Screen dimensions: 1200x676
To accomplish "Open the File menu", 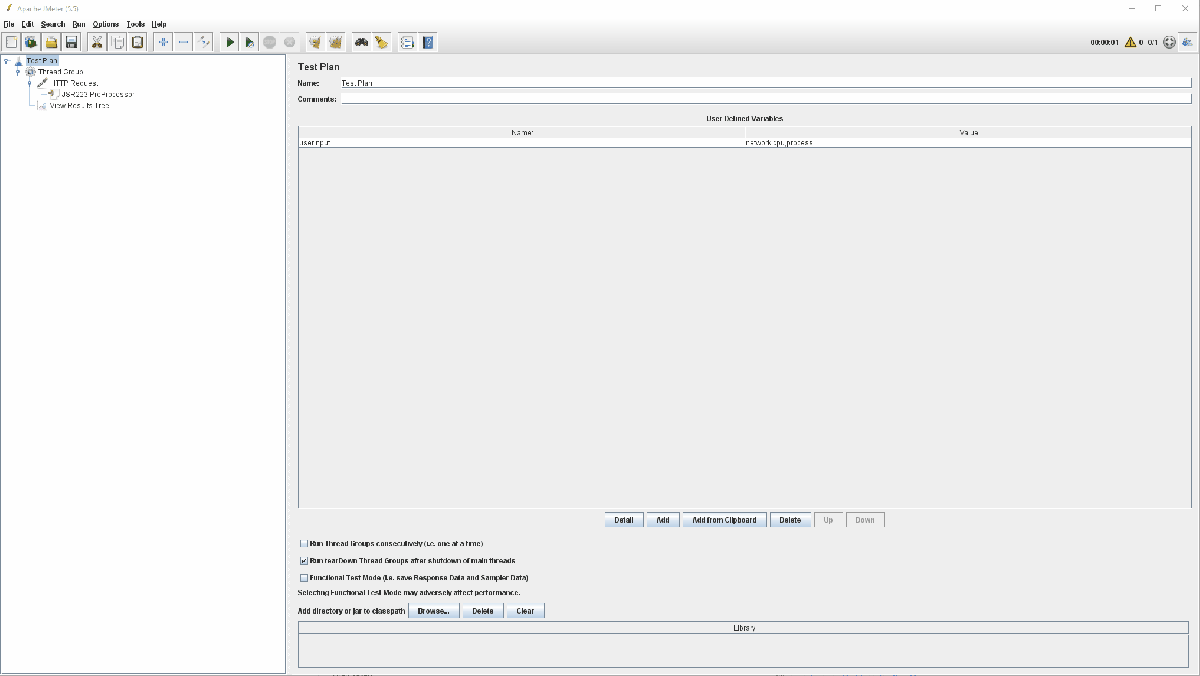I will pyautogui.click(x=9, y=24).
